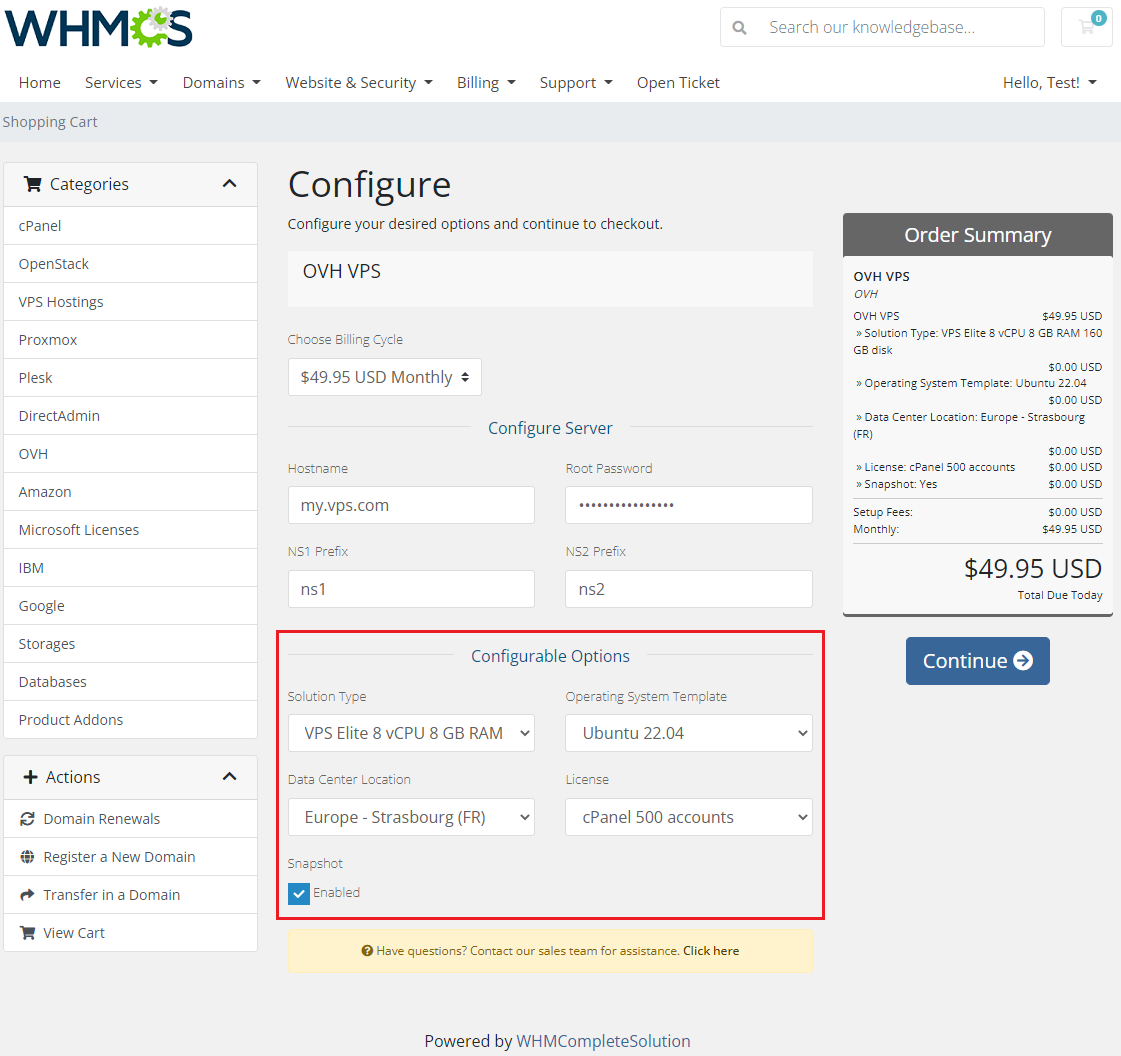Click the Continue button

tap(977, 661)
